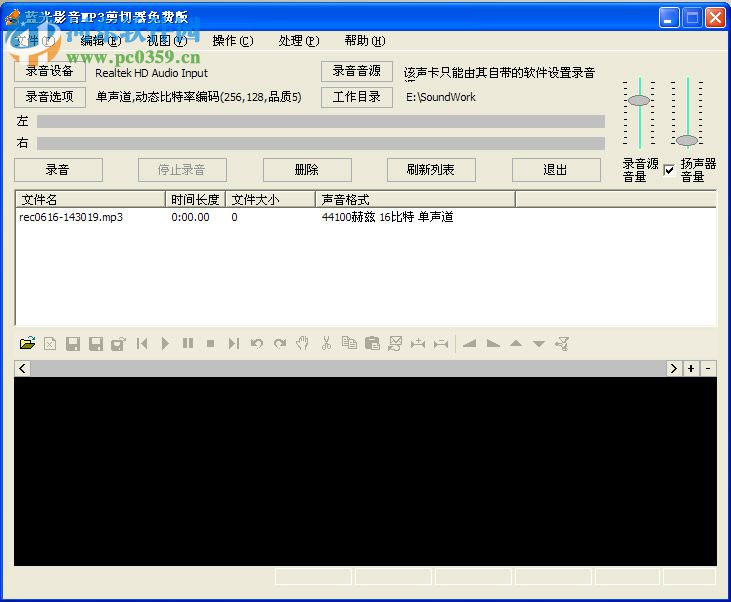The height and width of the screenshot is (602, 731).
Task: Click the copy pages icon
Action: pyautogui.click(x=349, y=343)
